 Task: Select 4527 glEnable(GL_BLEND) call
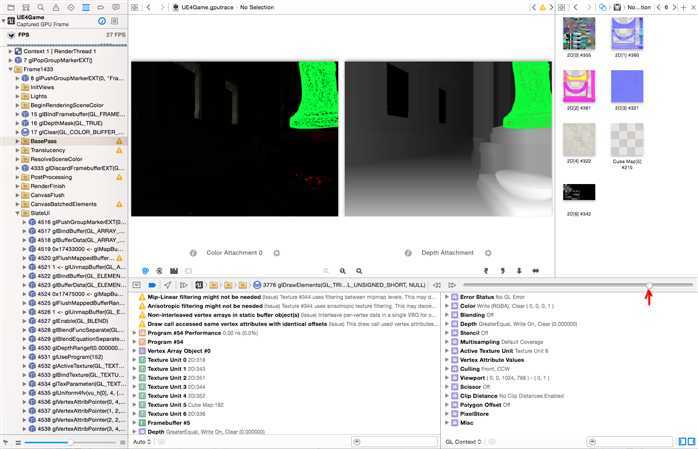click(73, 321)
